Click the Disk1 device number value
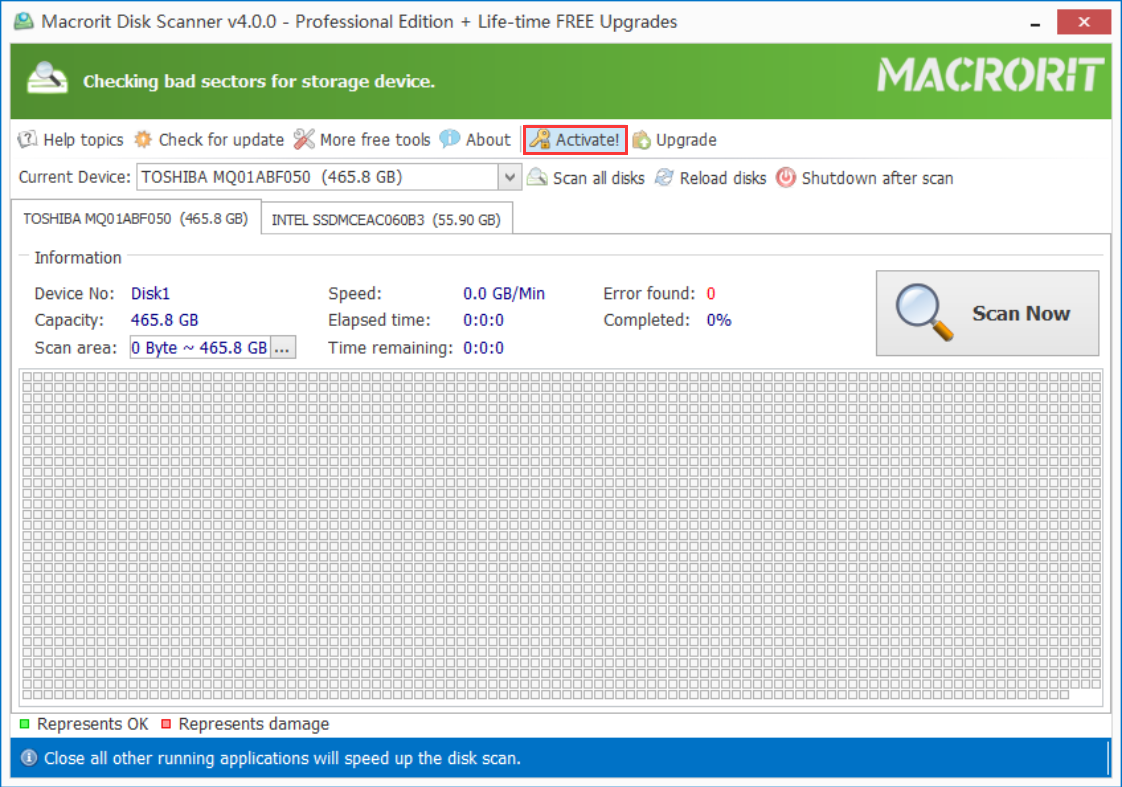This screenshot has width=1122, height=787. (150, 293)
